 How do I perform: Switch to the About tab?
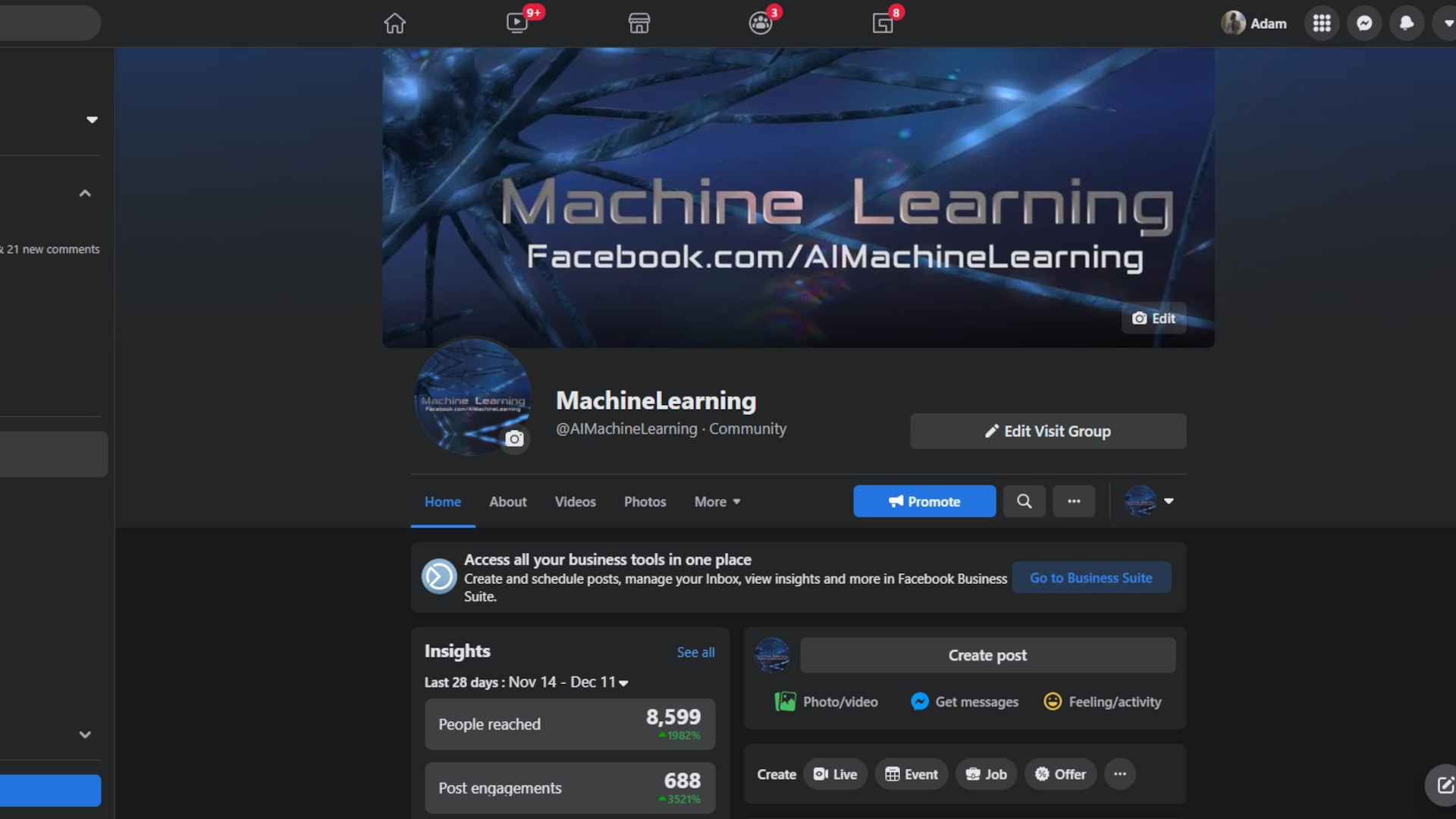[507, 501]
